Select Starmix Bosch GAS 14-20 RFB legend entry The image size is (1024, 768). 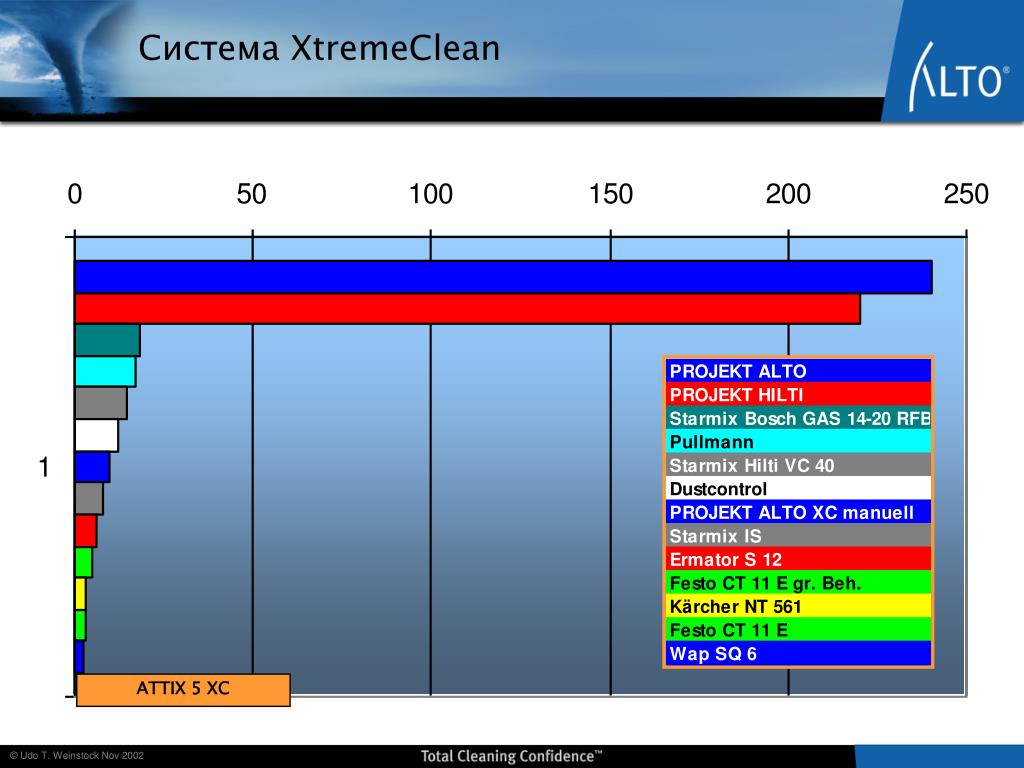799,418
